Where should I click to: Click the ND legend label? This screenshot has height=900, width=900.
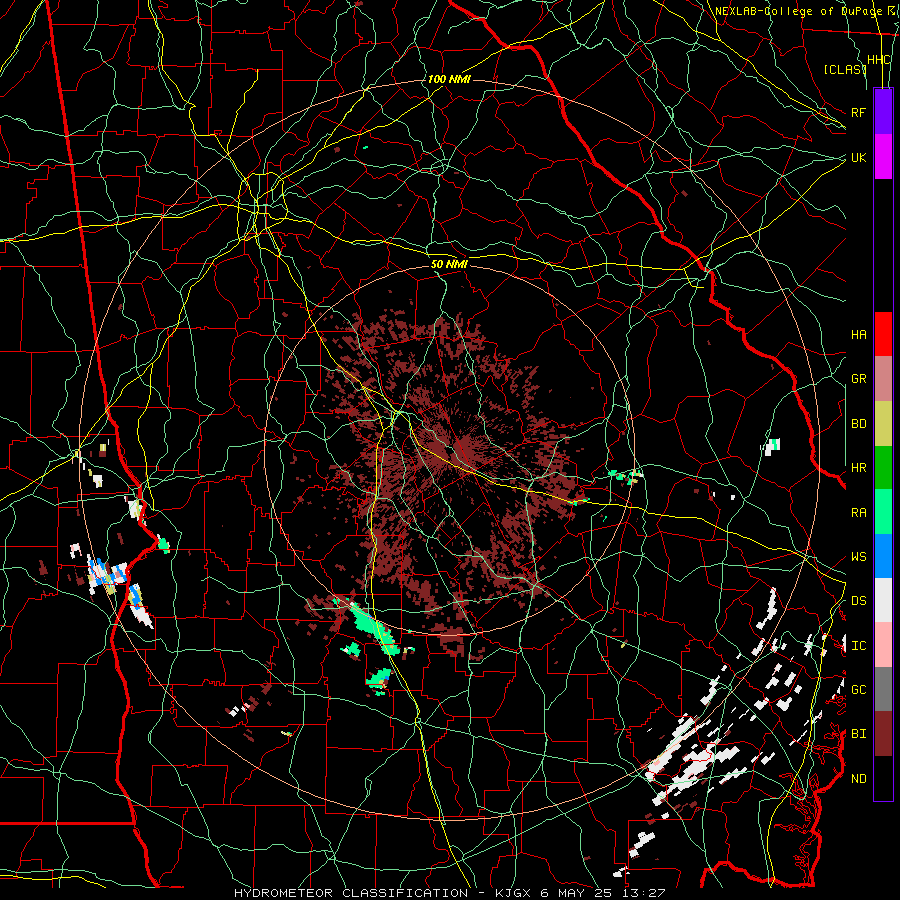click(858, 779)
